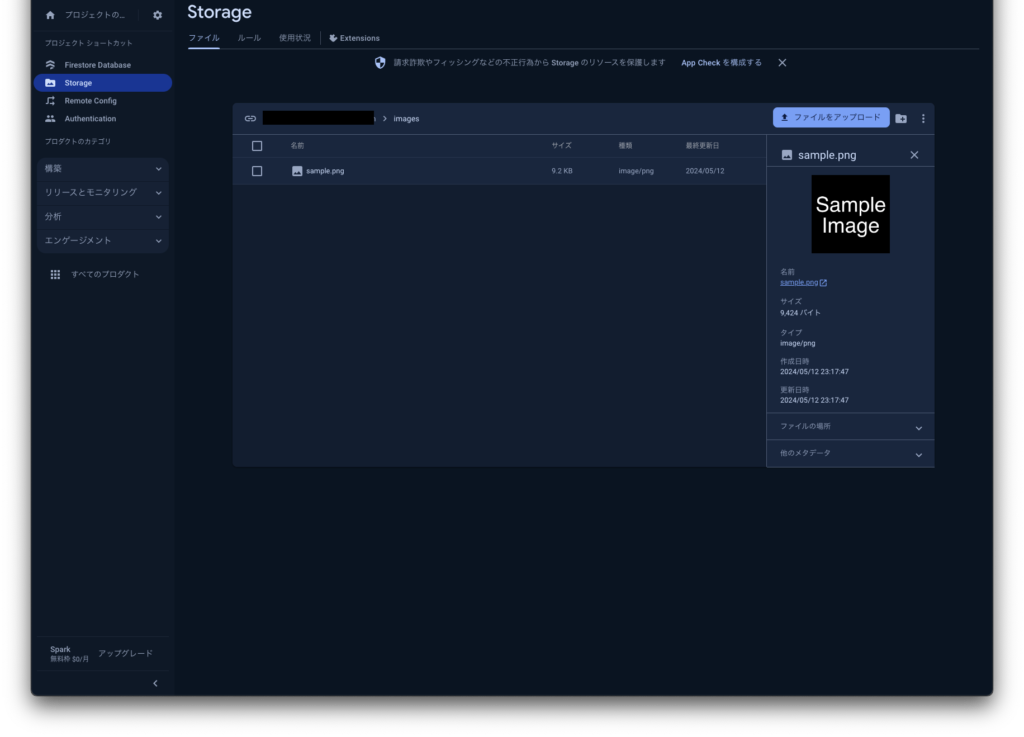This screenshot has width=1024, height=737.
Task: Expand the リリースとモニタリング category
Action: click(103, 193)
